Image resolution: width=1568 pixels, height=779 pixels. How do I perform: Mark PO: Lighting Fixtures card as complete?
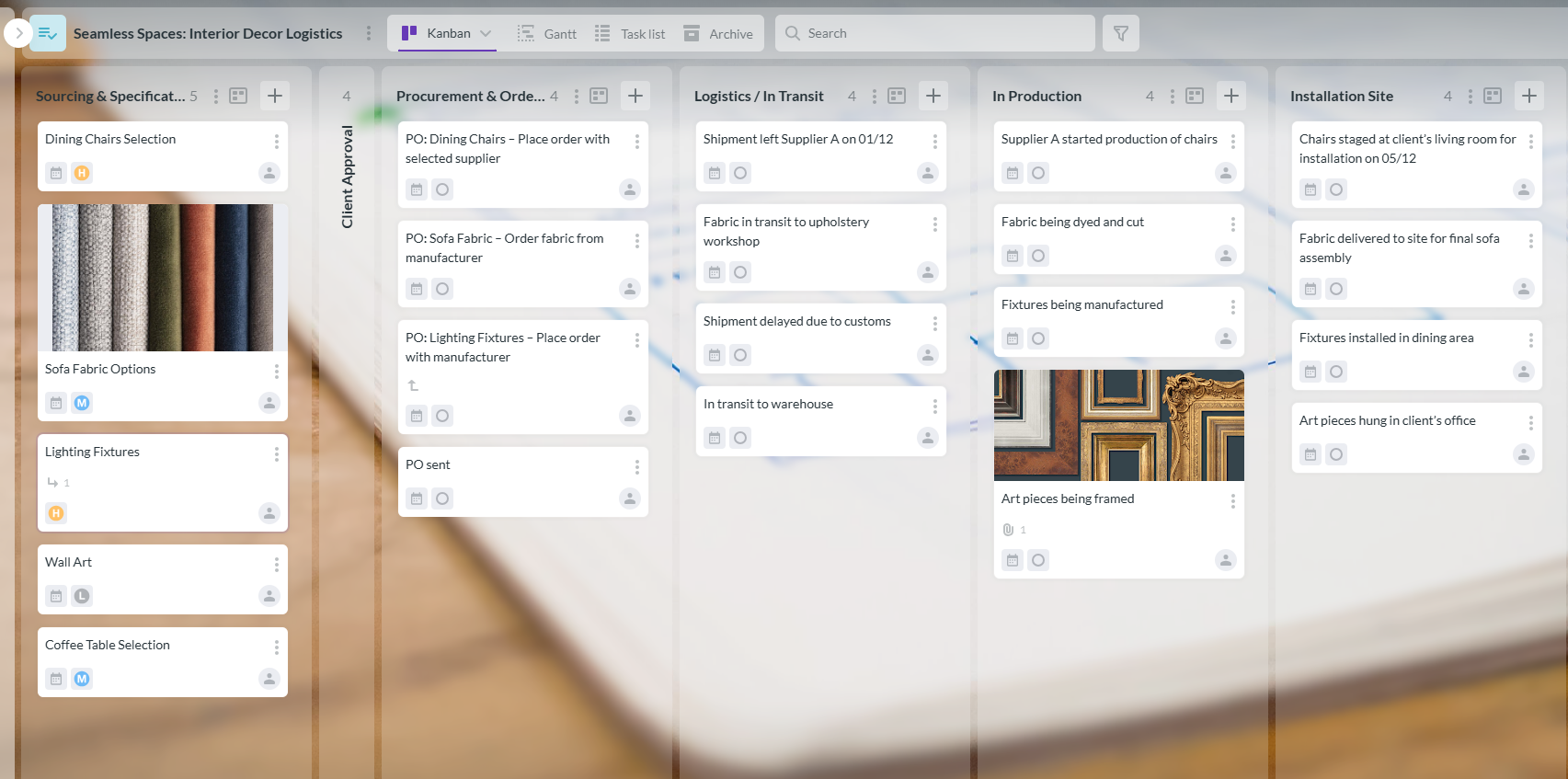coord(442,416)
